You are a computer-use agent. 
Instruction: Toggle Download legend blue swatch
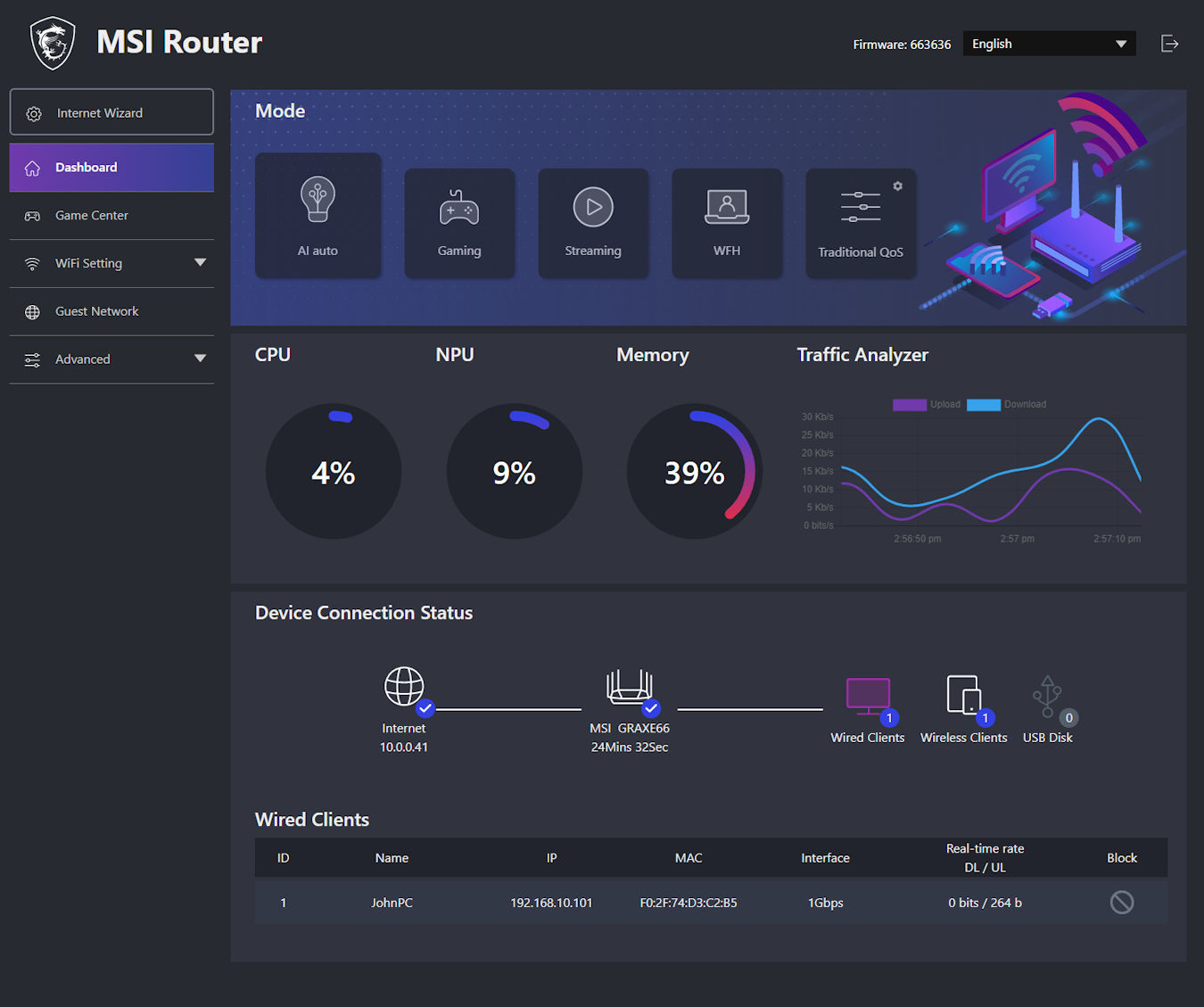(984, 405)
